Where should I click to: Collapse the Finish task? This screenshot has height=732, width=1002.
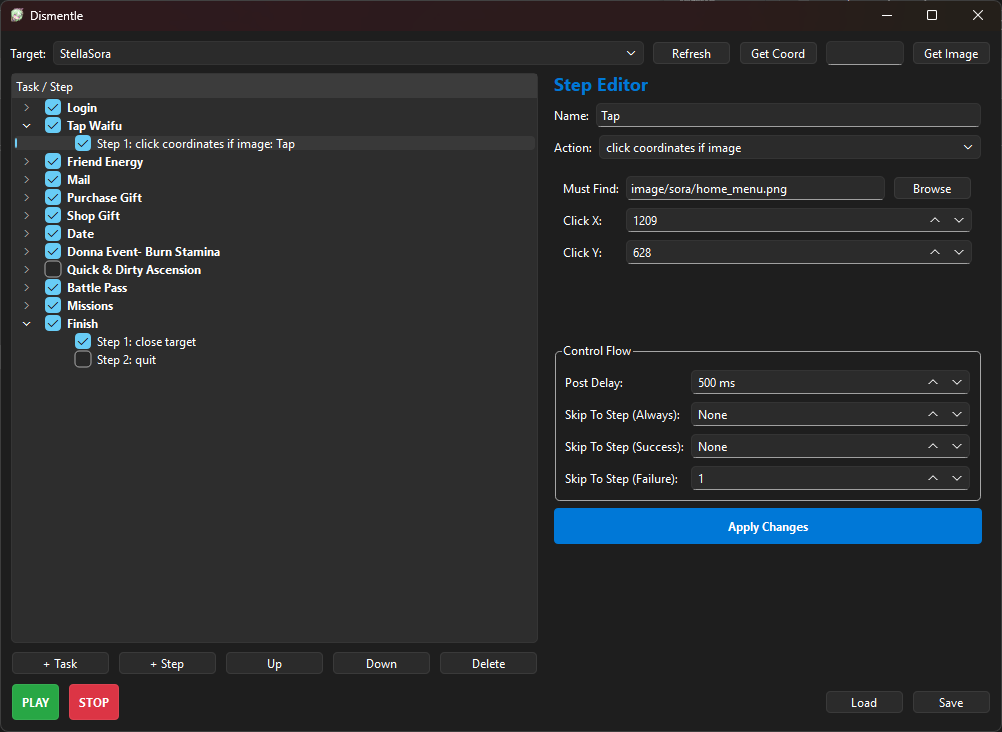[27, 323]
